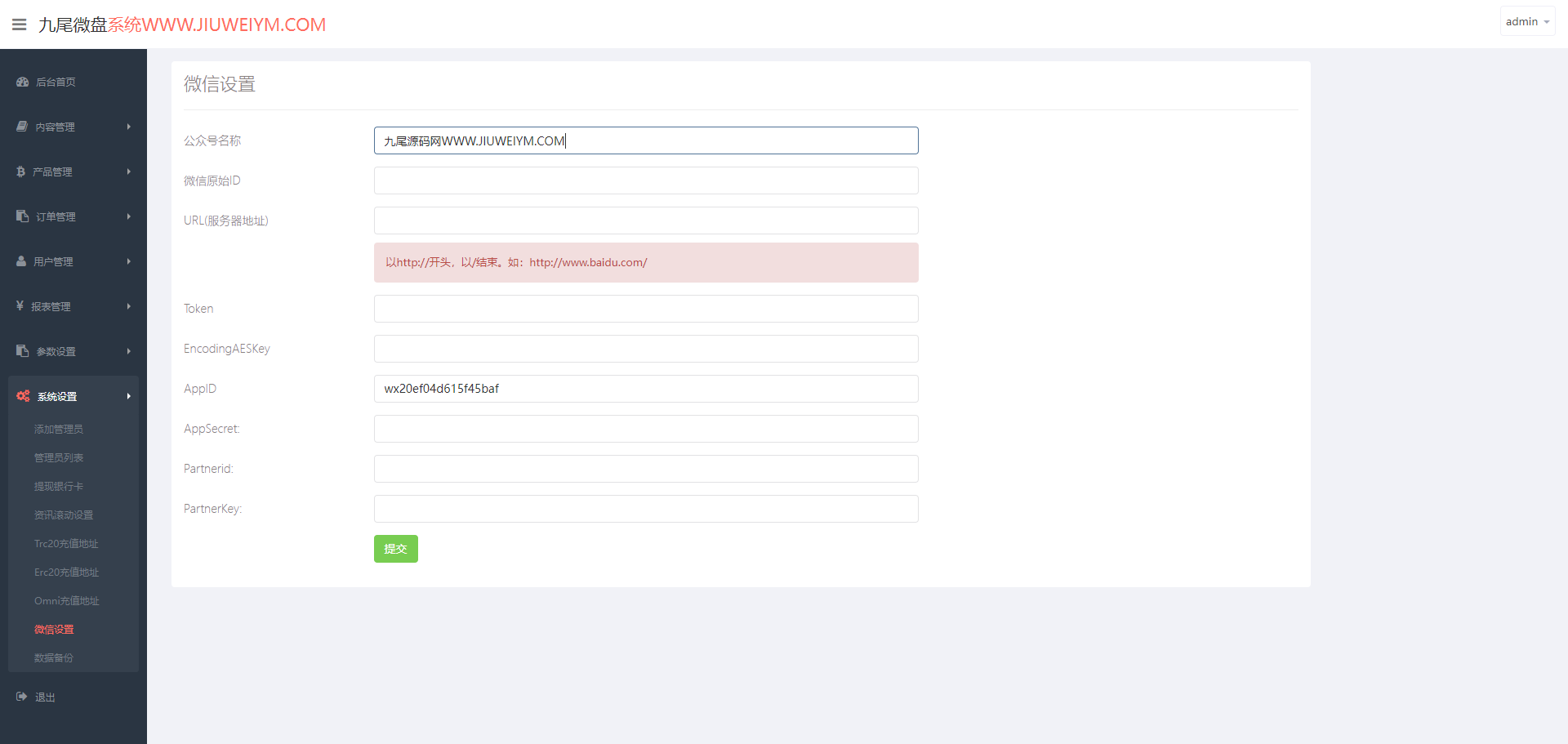
Task: Click 退出 logout link
Action: pyautogui.click(x=45, y=697)
